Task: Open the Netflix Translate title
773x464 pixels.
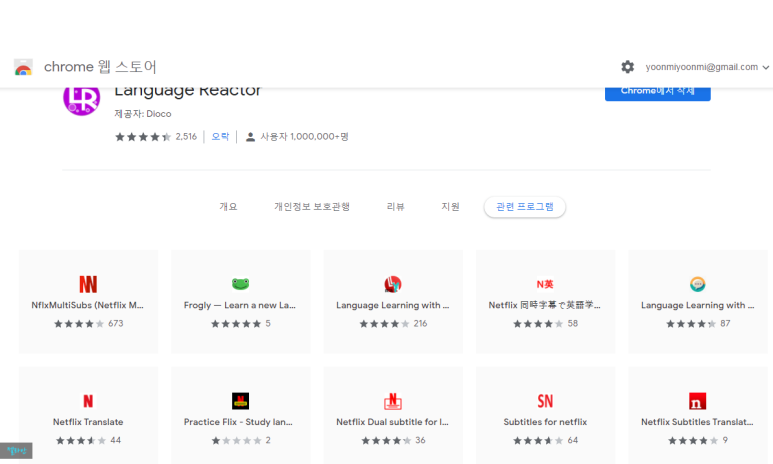Action: [x=88, y=422]
